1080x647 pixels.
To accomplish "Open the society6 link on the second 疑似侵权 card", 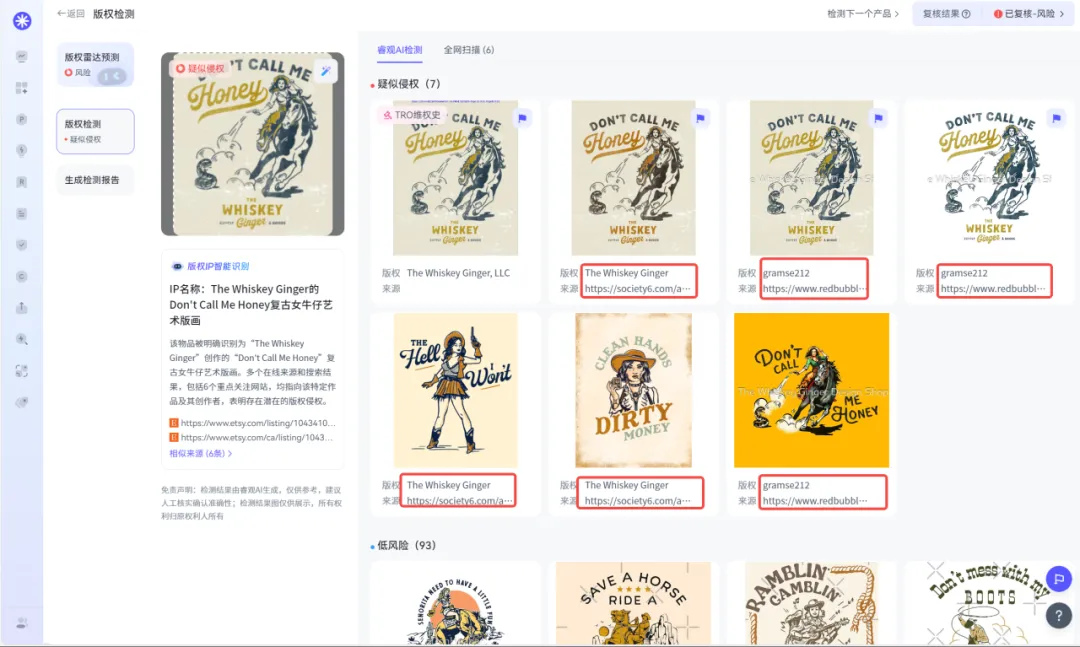I will pyautogui.click(x=638, y=289).
